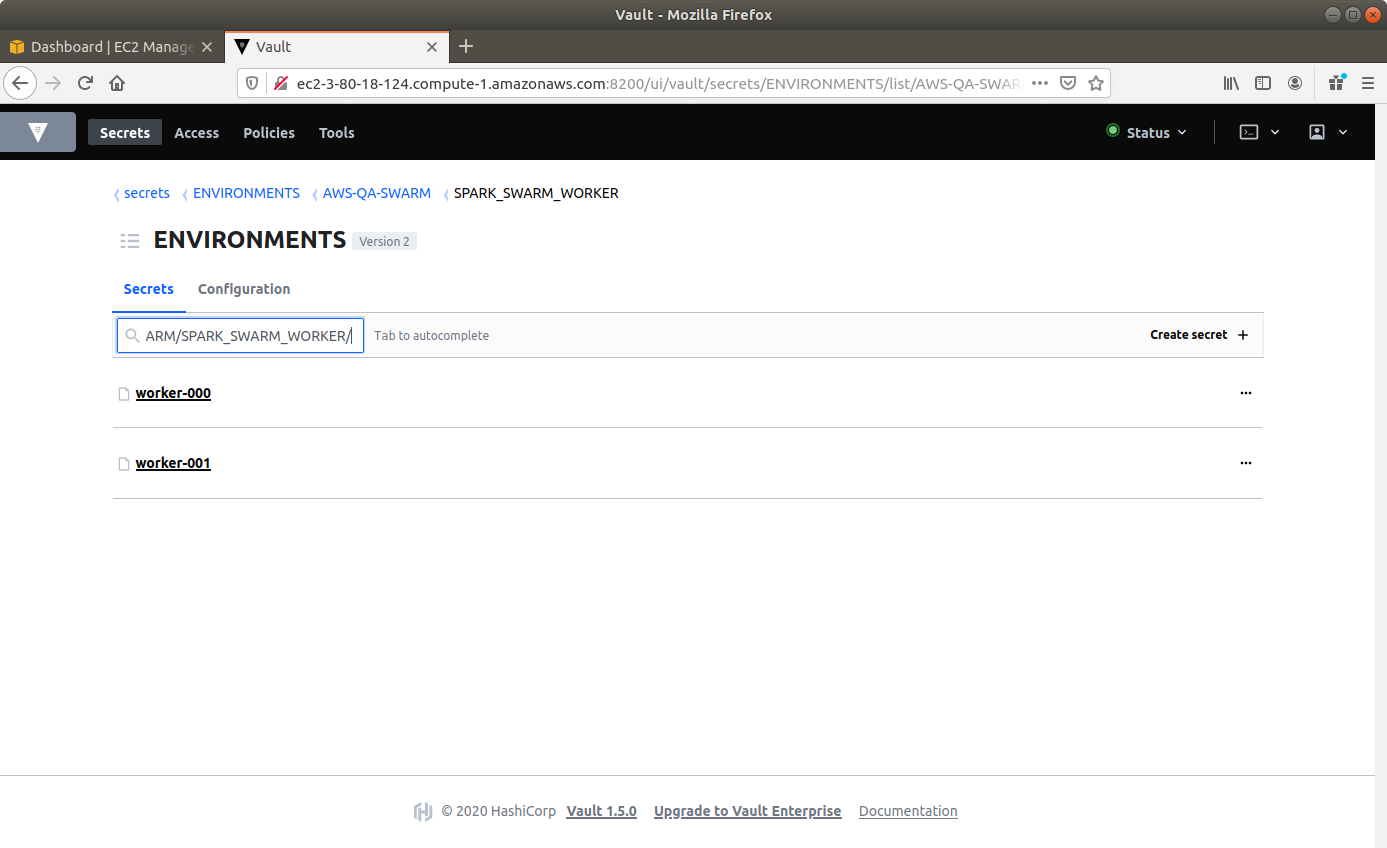This screenshot has width=1387, height=848.
Task: Click the list icon beside ENVIRONMENTS title
Action: point(129,240)
